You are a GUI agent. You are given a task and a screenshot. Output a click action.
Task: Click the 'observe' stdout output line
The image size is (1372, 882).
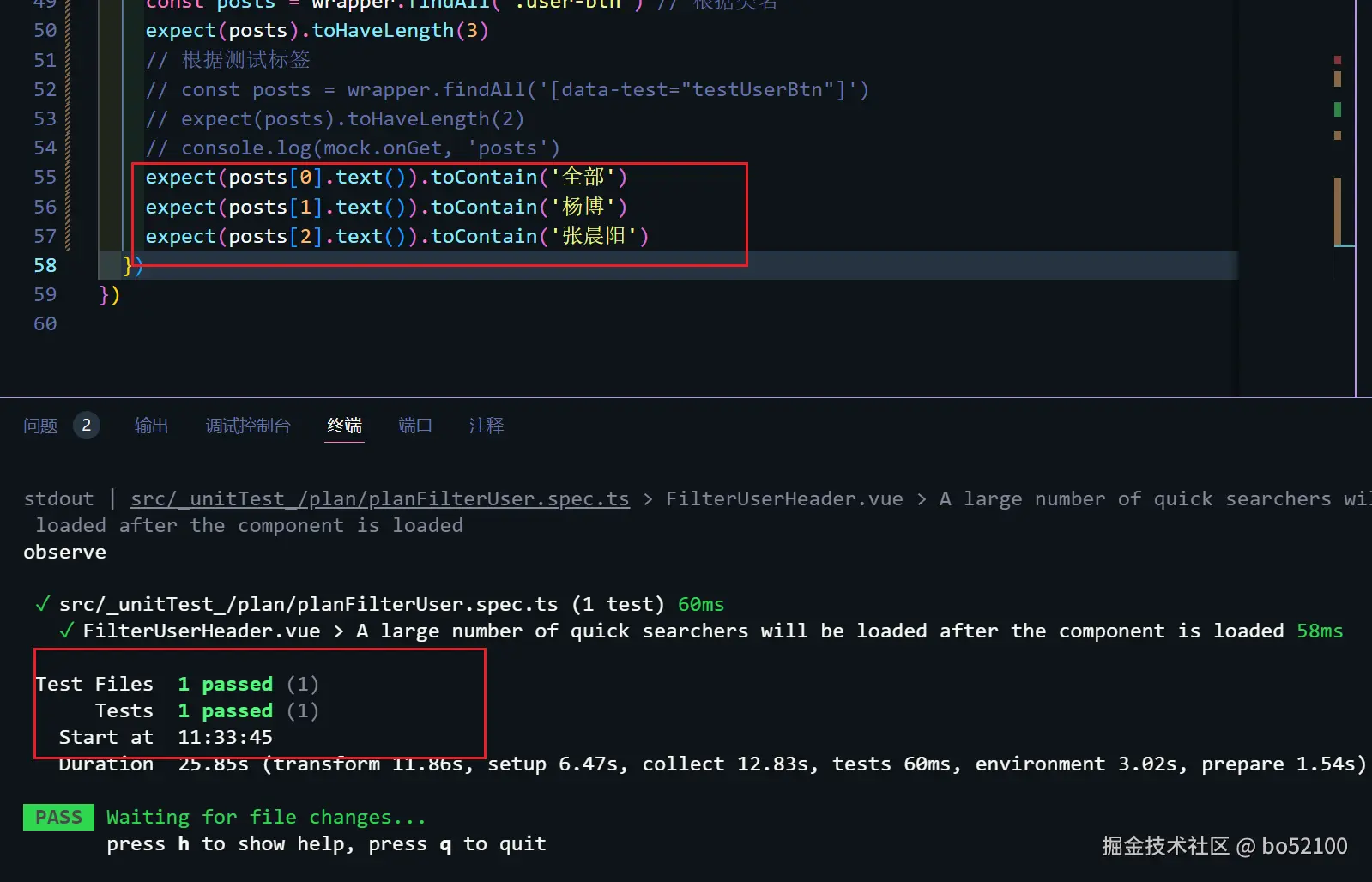tap(65, 553)
